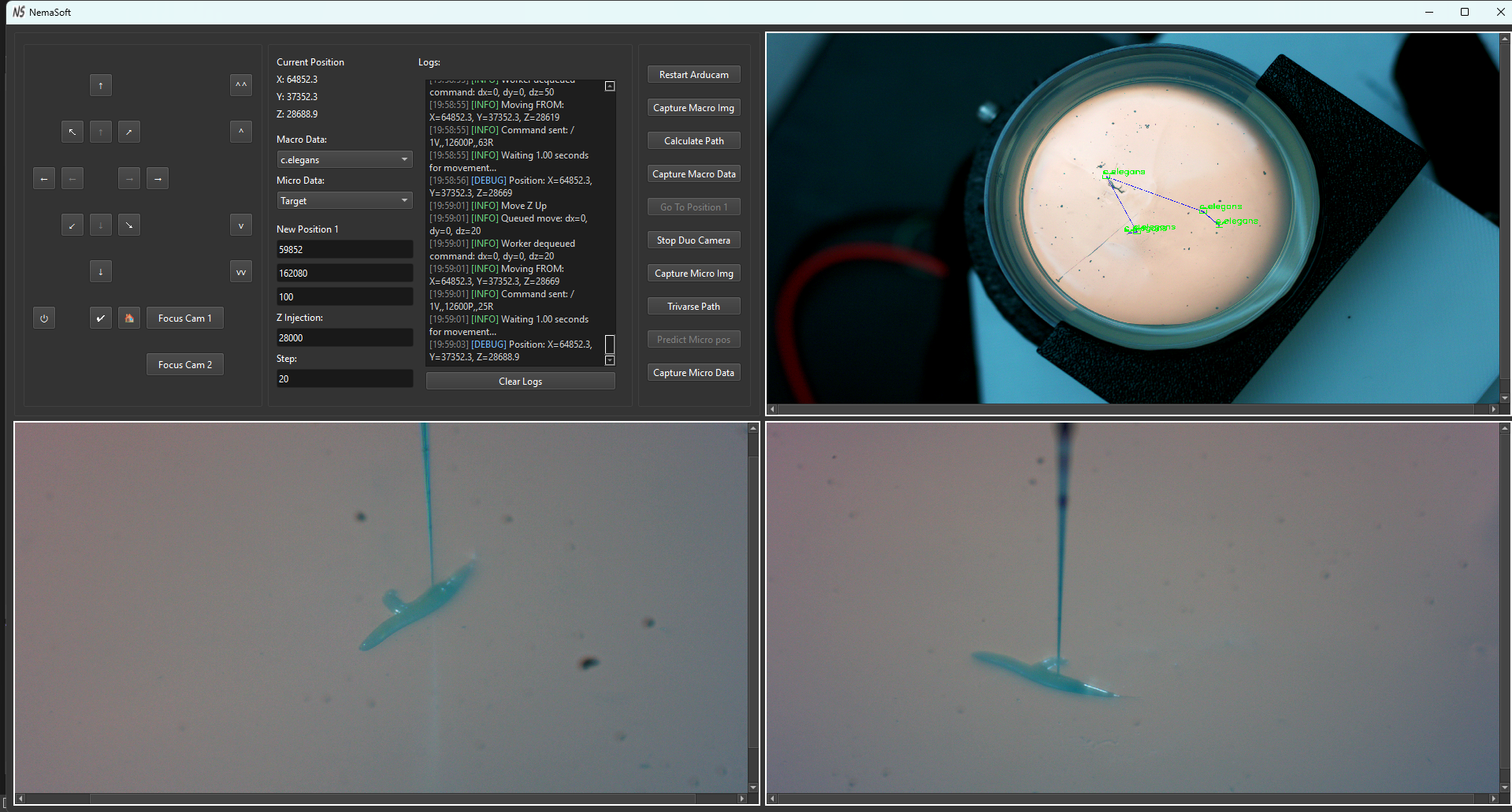The height and width of the screenshot is (812, 1512).
Task: Move diagonally with the up-left arrow
Action: click(x=72, y=132)
